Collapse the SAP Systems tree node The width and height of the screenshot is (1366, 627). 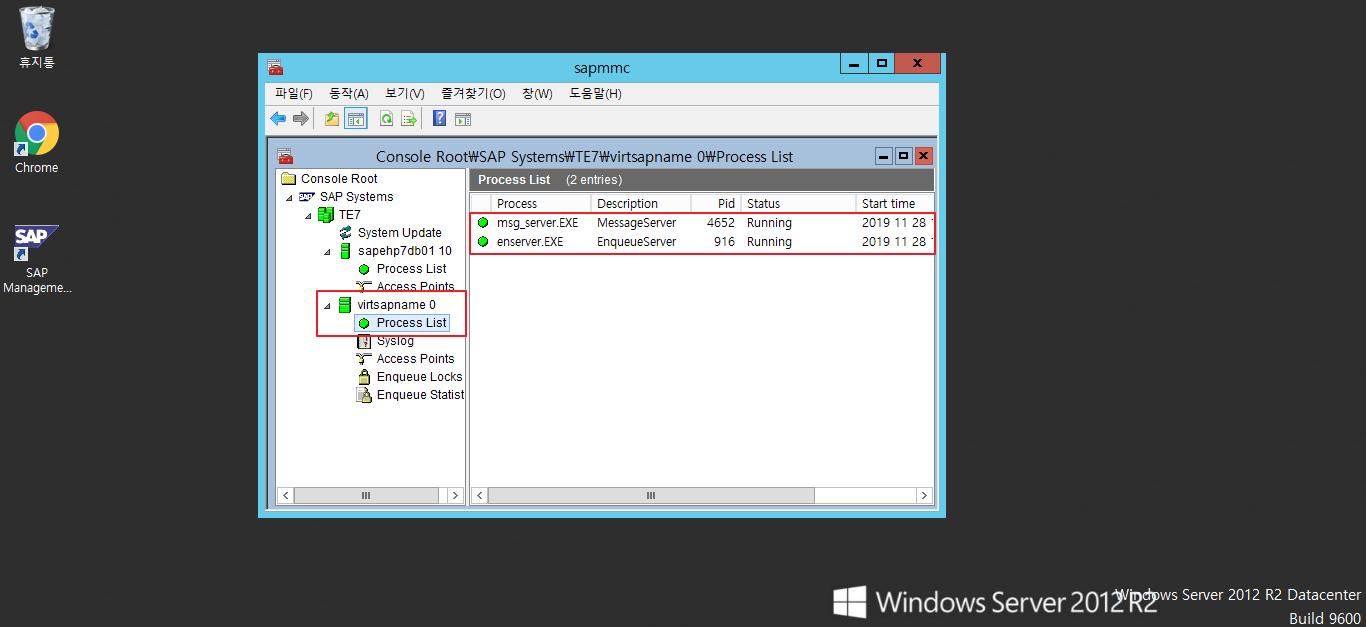289,198
